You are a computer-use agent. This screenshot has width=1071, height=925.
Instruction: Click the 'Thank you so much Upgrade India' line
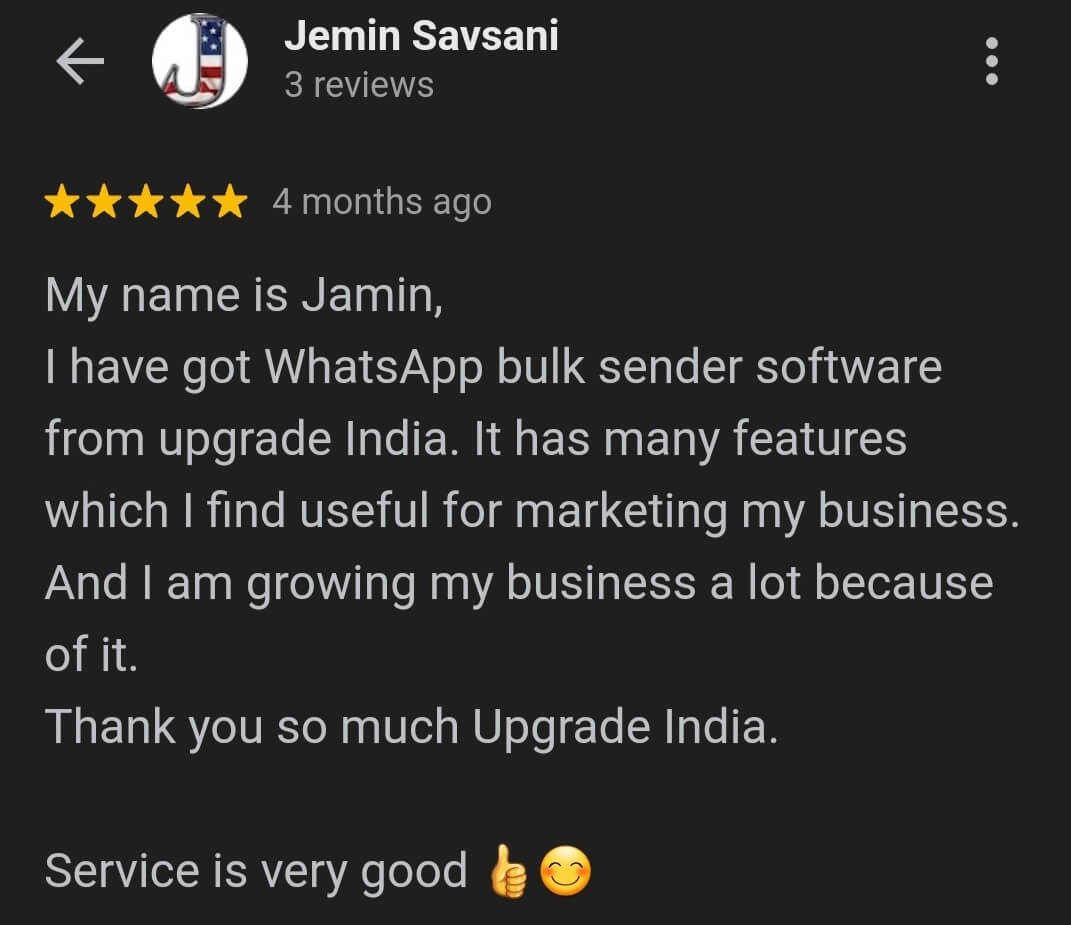tap(412, 727)
